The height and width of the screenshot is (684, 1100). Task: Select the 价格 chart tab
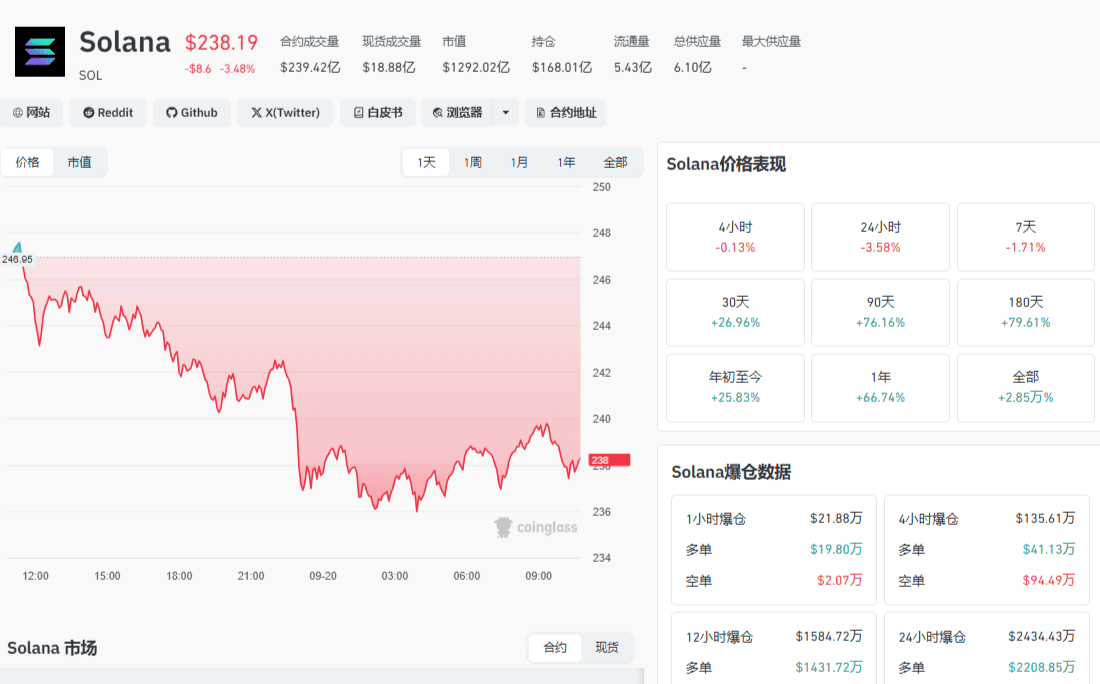point(27,162)
